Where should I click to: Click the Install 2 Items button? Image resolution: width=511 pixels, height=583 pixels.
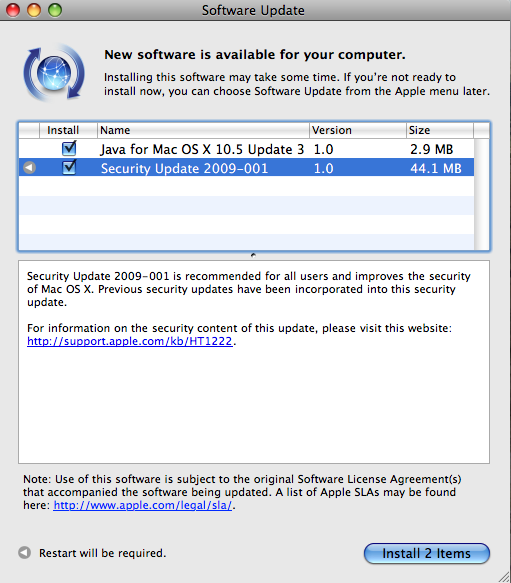pyautogui.click(x=427, y=553)
